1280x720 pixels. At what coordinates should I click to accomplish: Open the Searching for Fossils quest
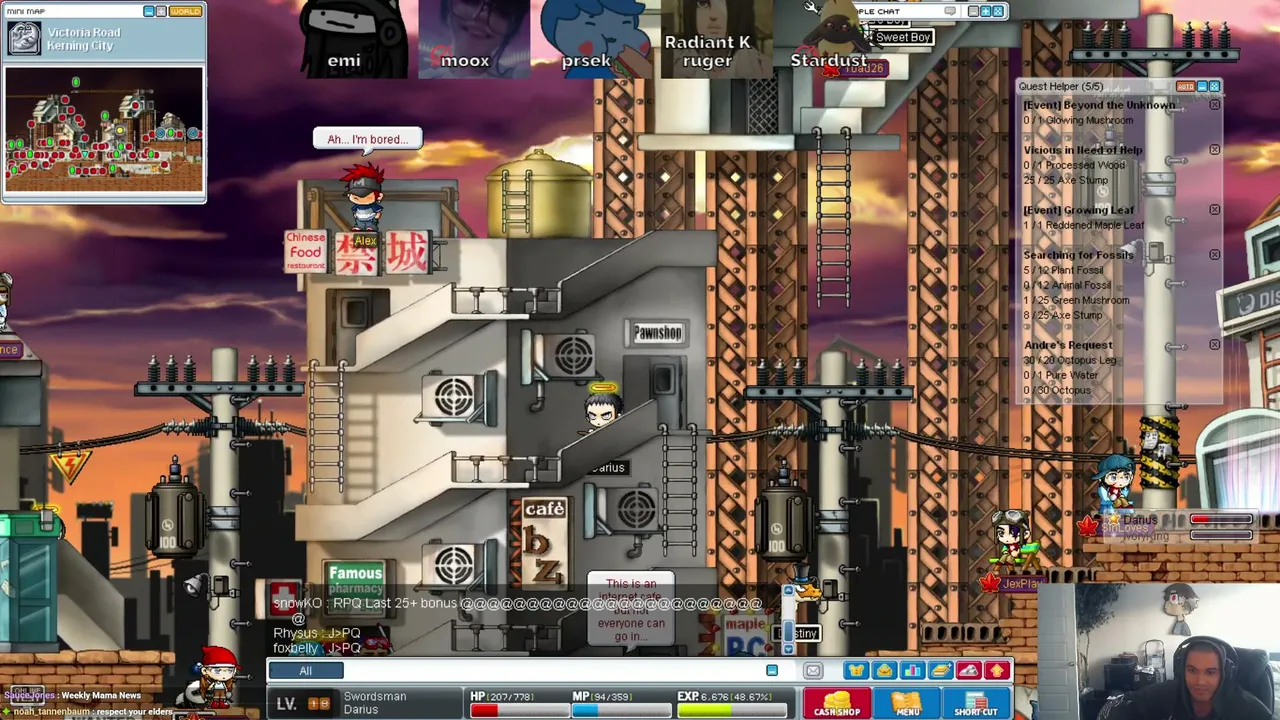pos(1078,255)
